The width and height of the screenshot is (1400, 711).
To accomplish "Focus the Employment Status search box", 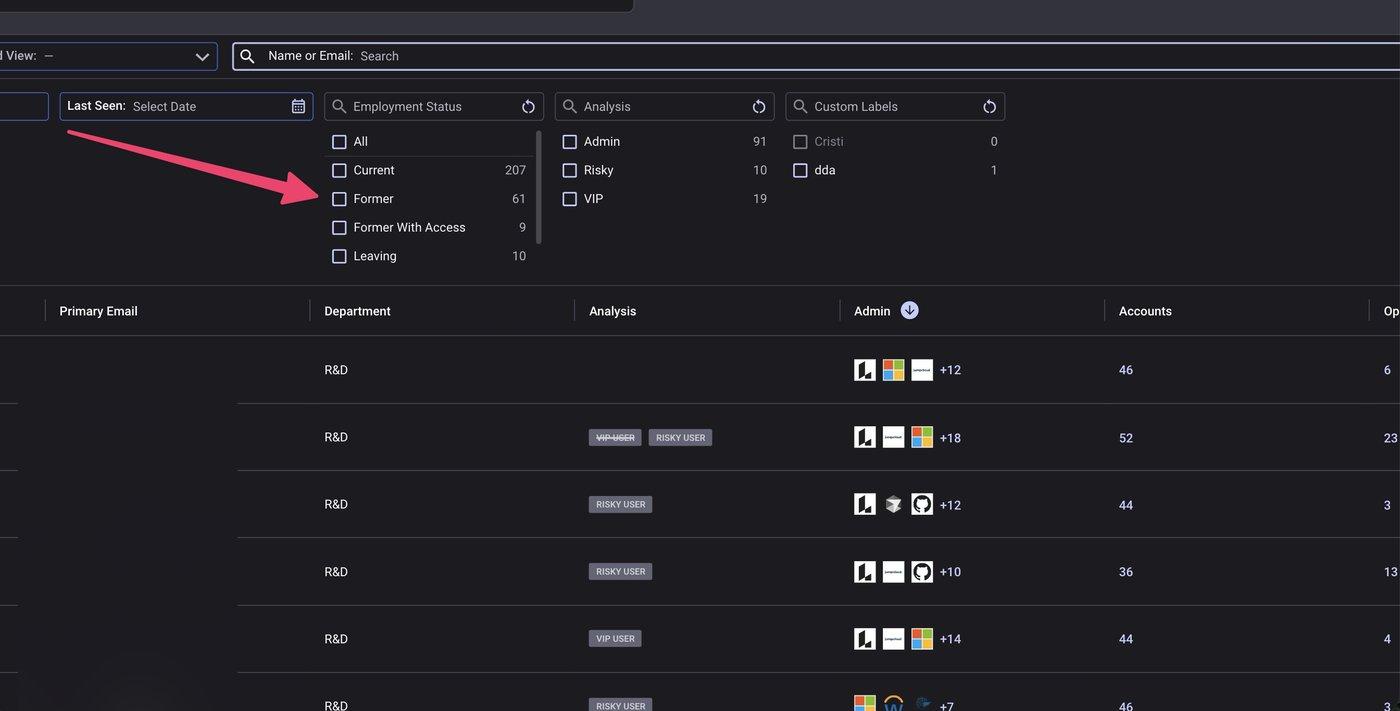I will click(x=433, y=106).
